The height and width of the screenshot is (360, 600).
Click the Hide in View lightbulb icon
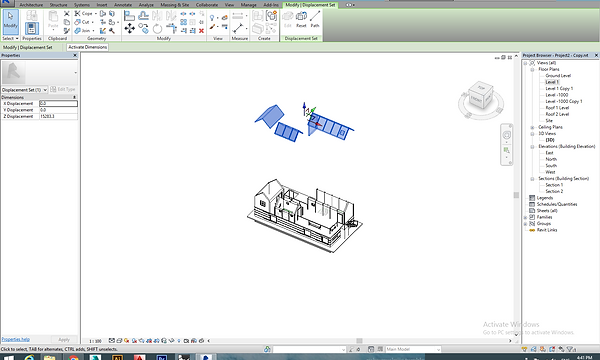[212, 18]
